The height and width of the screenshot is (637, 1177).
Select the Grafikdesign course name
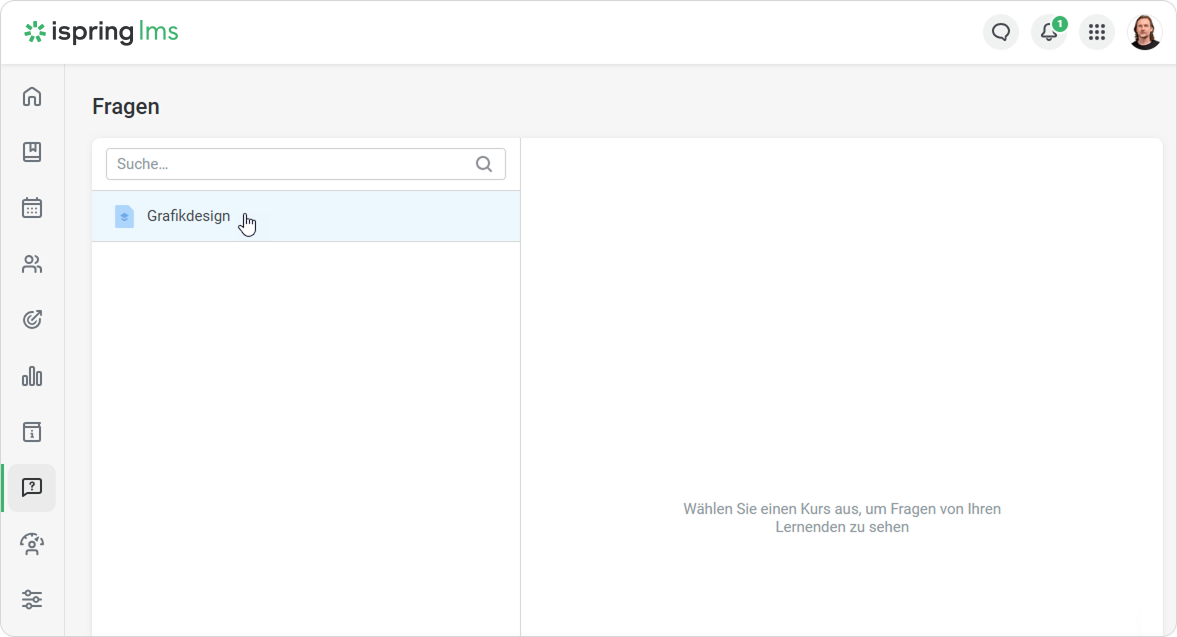pos(188,216)
